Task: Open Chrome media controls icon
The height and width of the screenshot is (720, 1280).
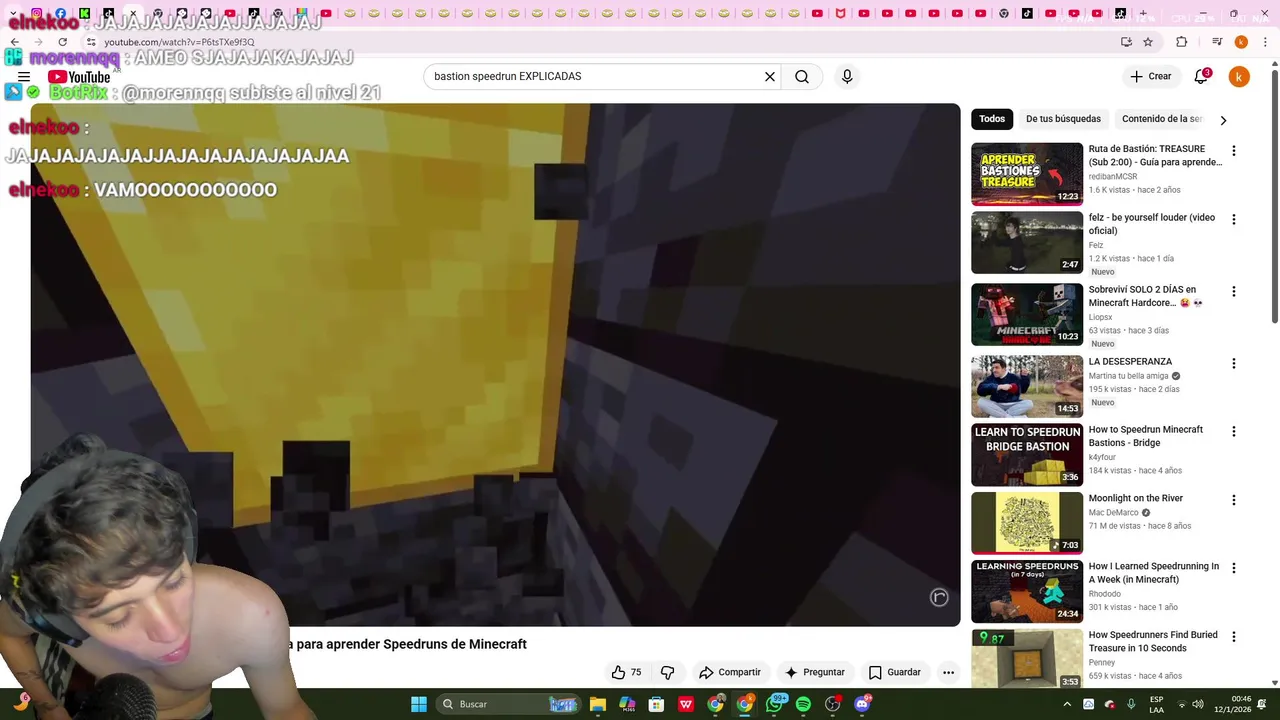Action: (1217, 42)
